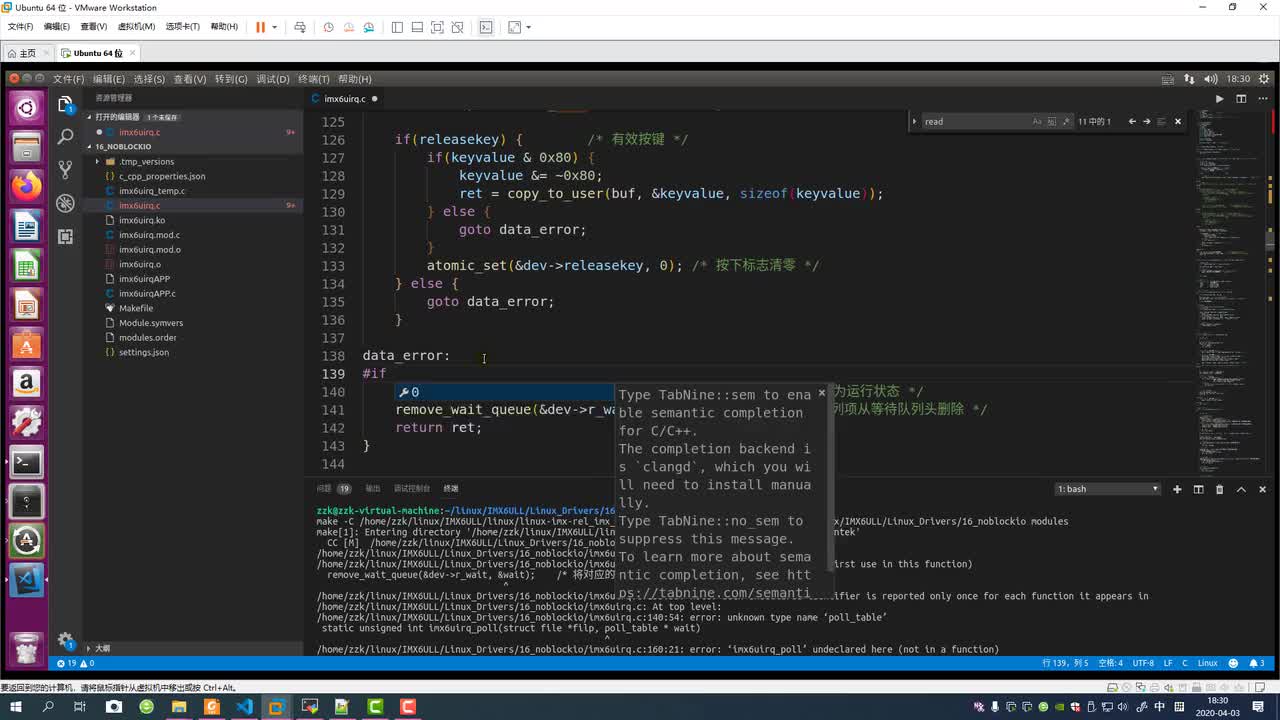Toggle Find in Selection option
Image resolution: width=1280 pixels, height=720 pixels.
(x=1161, y=121)
